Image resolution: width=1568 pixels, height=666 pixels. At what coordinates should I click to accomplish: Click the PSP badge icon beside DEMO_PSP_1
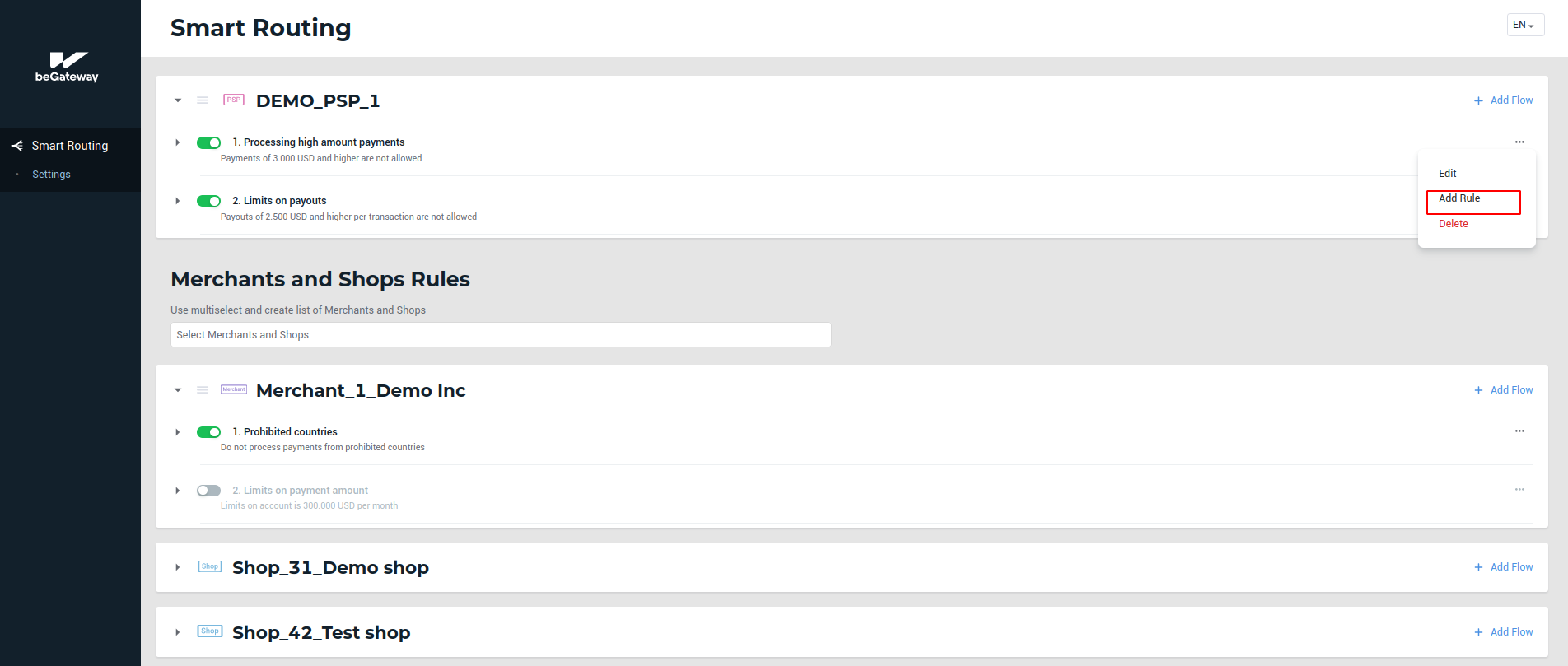[234, 100]
